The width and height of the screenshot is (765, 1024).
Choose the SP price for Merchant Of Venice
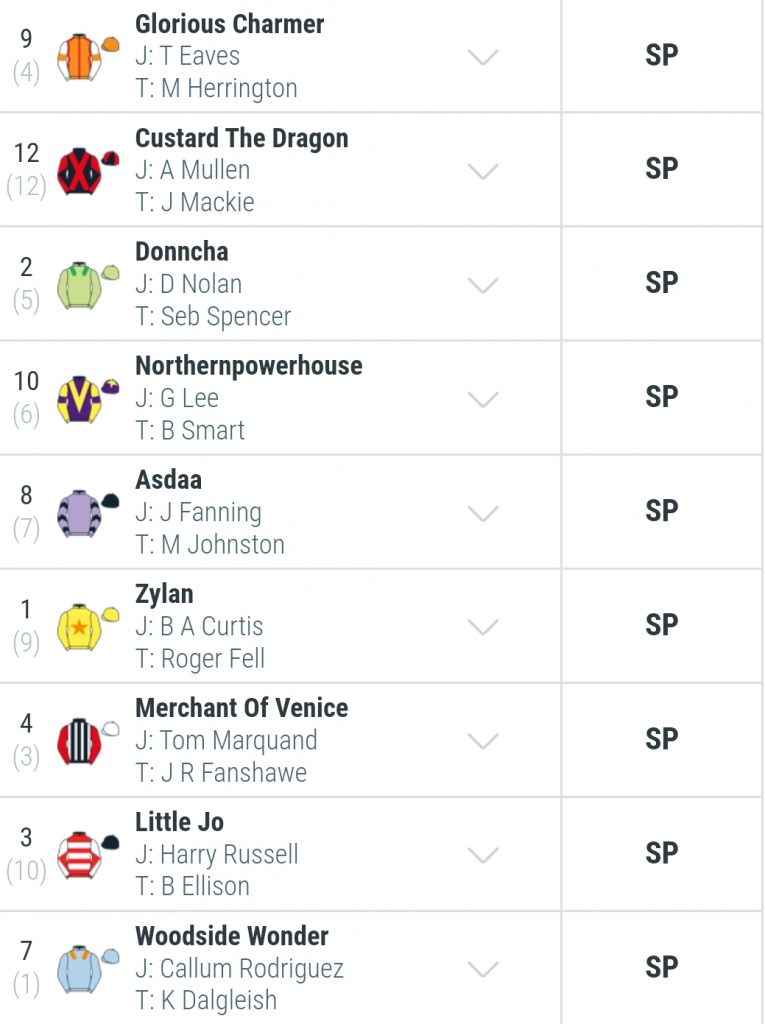click(x=661, y=739)
